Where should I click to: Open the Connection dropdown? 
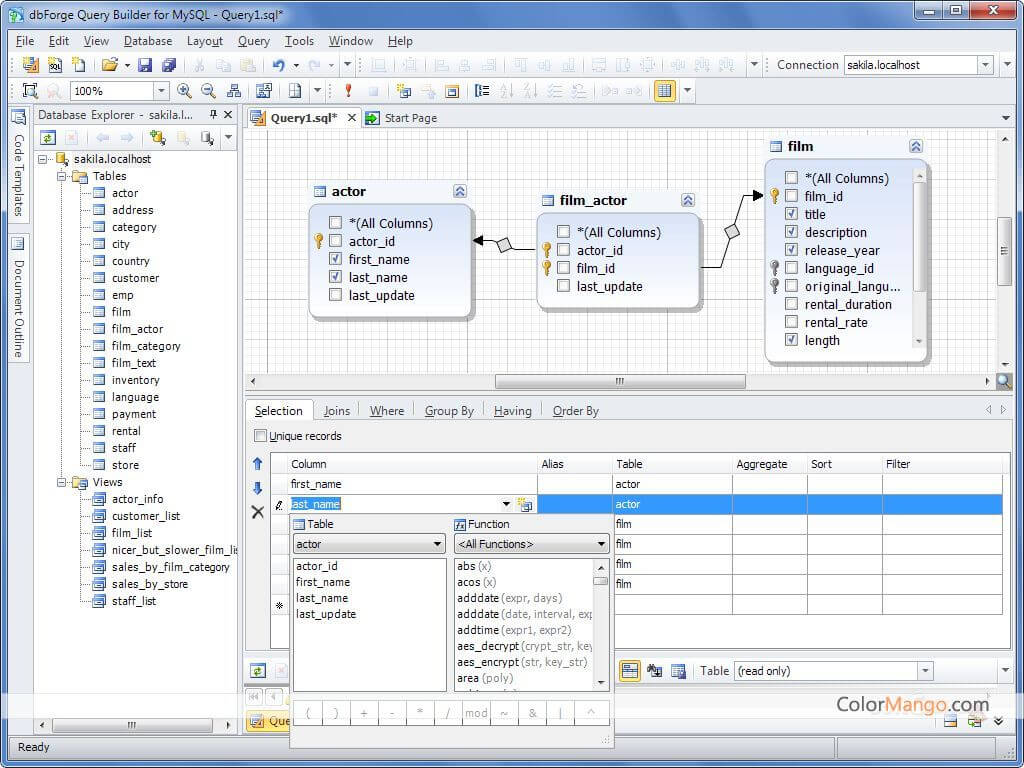click(985, 65)
